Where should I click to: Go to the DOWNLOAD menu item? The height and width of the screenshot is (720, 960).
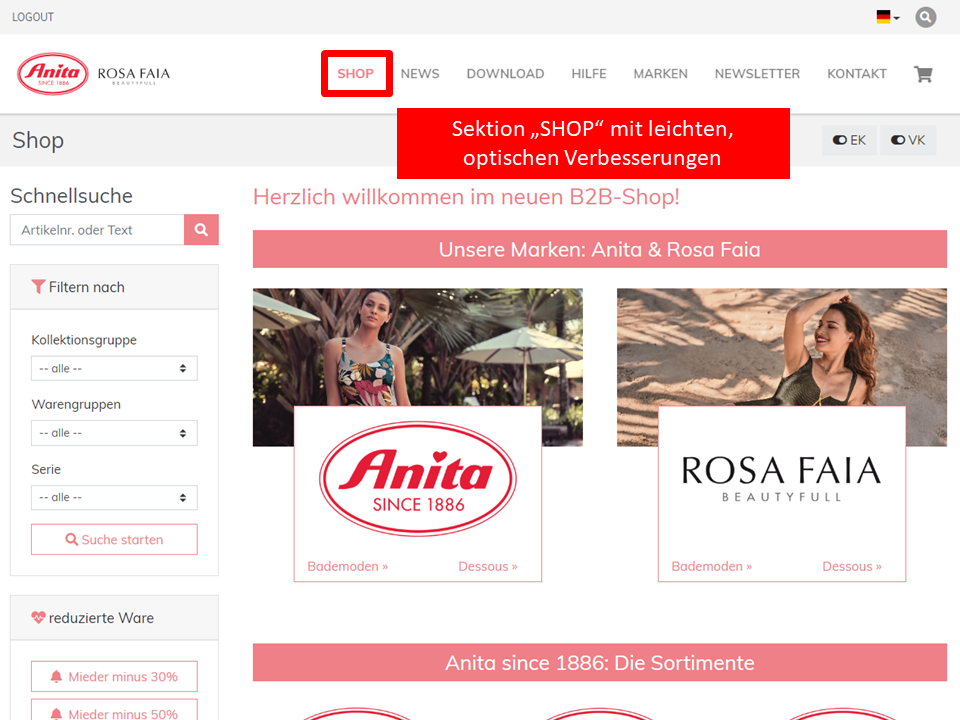[x=505, y=74]
